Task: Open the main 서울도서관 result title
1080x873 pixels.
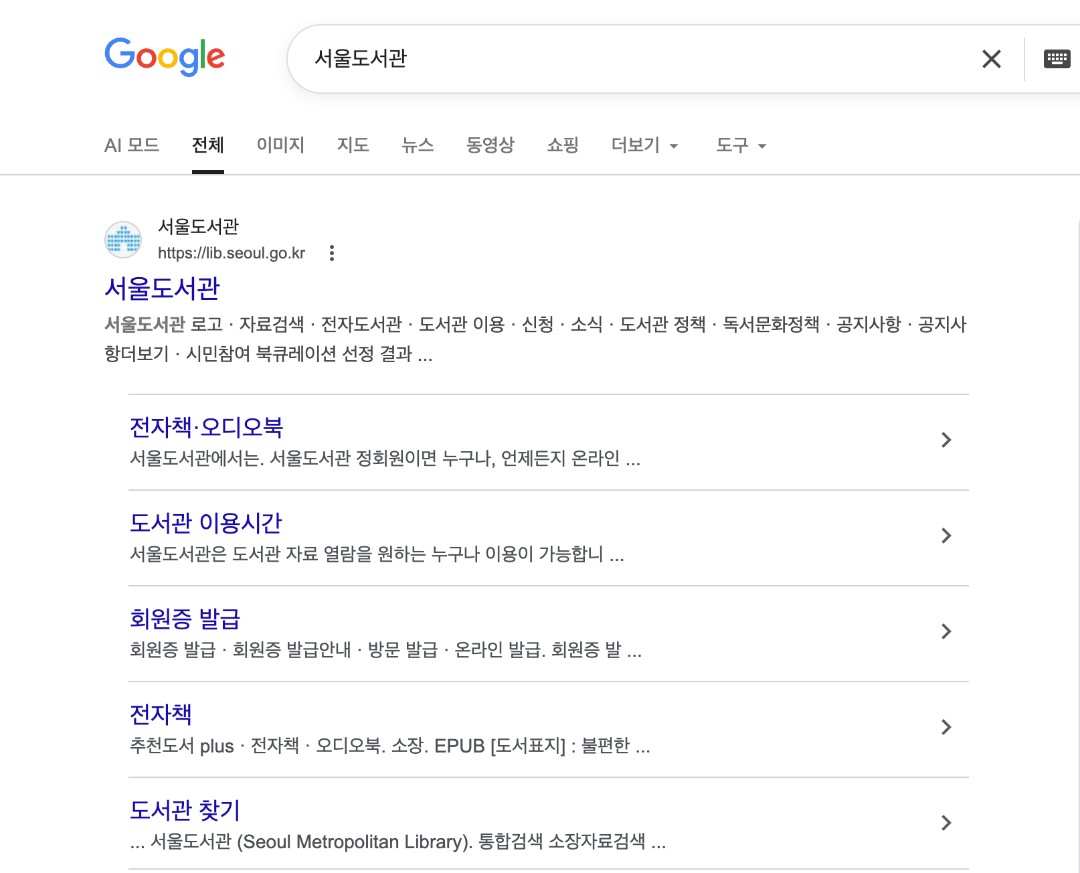Action: 162,288
